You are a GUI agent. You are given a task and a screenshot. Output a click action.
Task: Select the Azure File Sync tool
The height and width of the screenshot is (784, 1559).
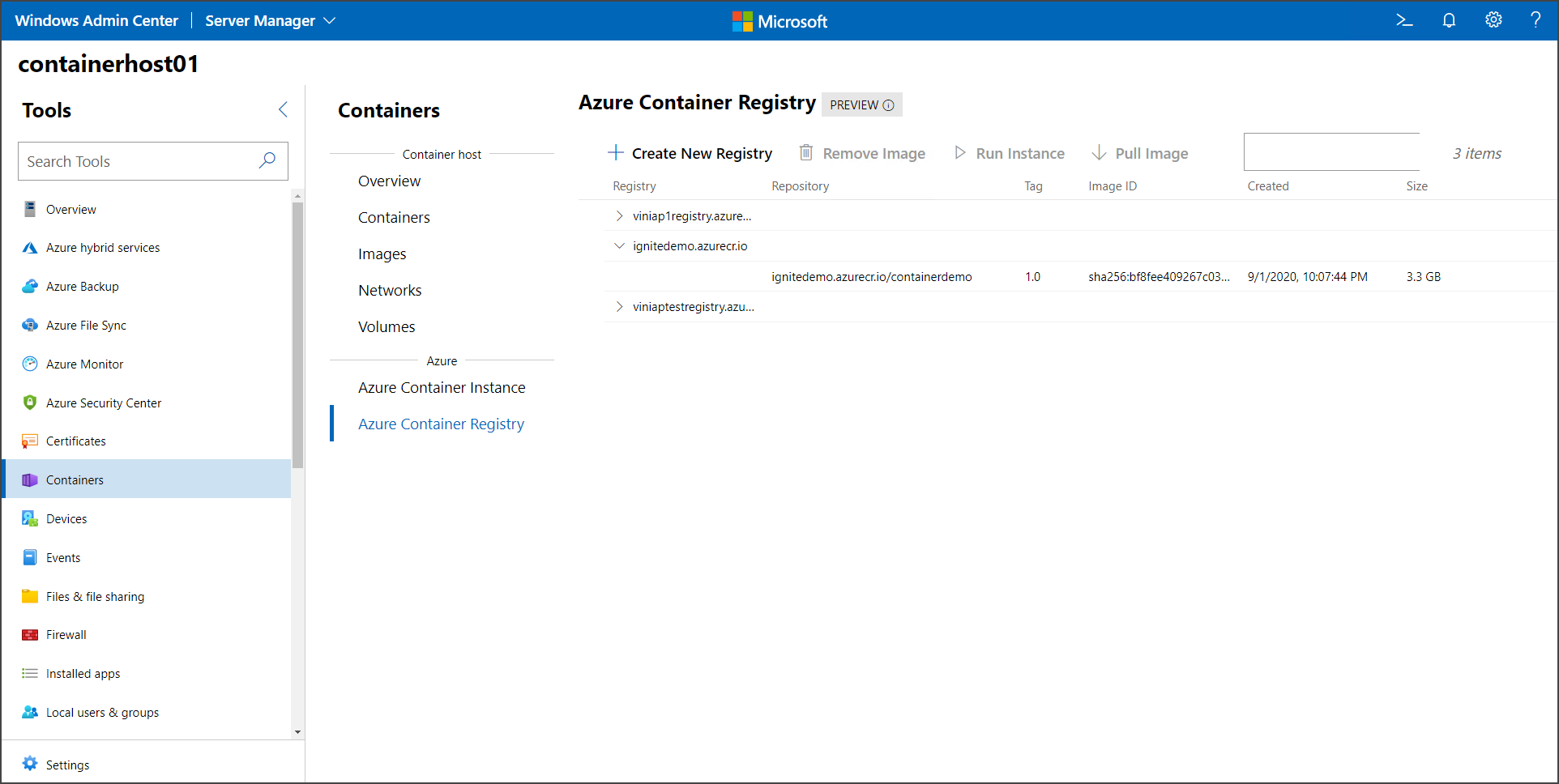(85, 325)
